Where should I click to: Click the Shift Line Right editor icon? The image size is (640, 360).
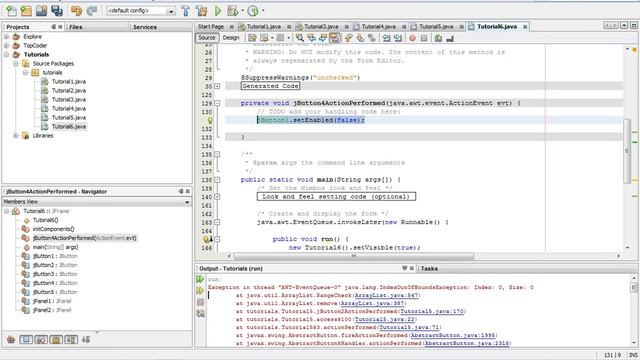click(x=398, y=38)
